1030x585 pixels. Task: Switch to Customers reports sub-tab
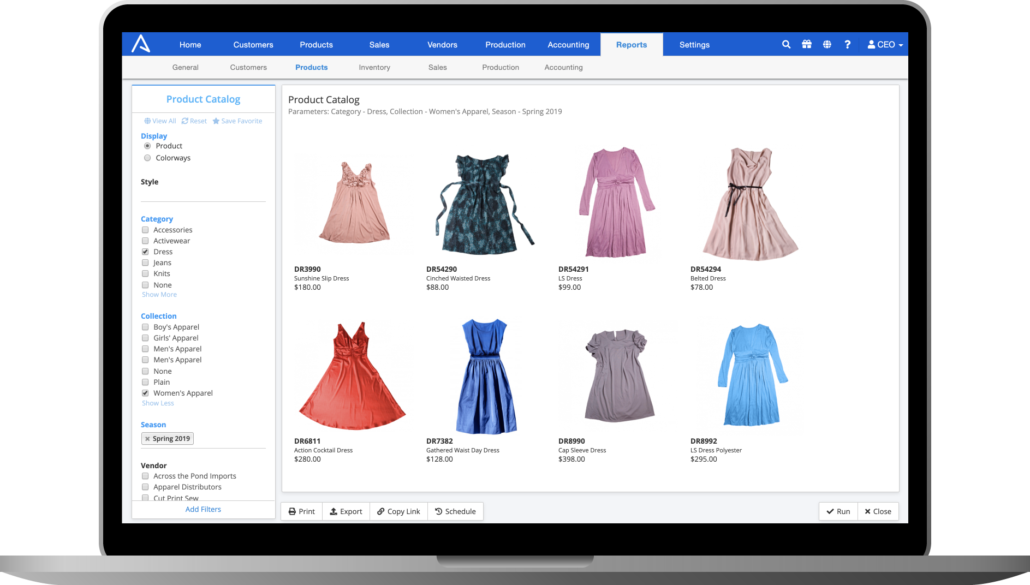point(248,67)
